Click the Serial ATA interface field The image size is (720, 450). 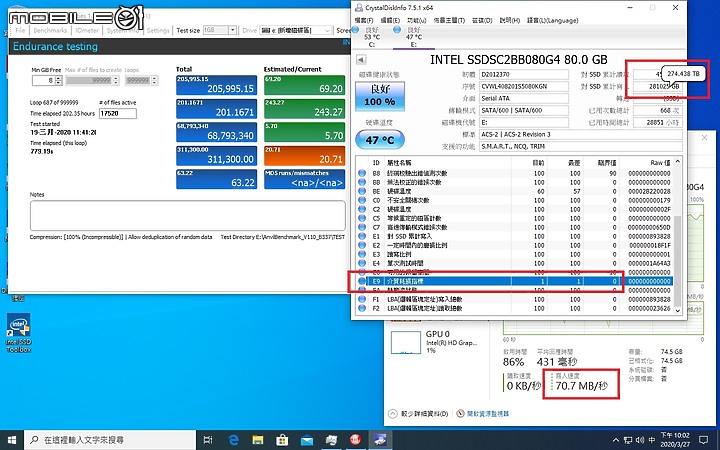(523, 98)
